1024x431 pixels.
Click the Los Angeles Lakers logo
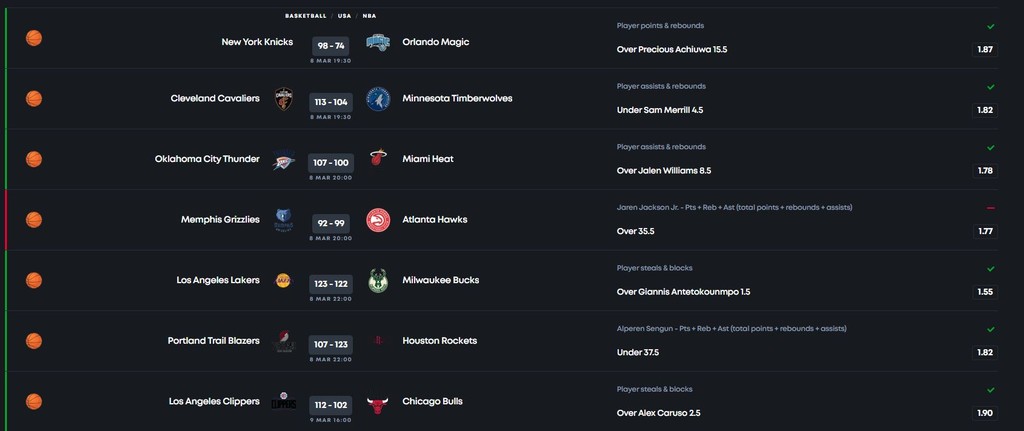click(283, 280)
